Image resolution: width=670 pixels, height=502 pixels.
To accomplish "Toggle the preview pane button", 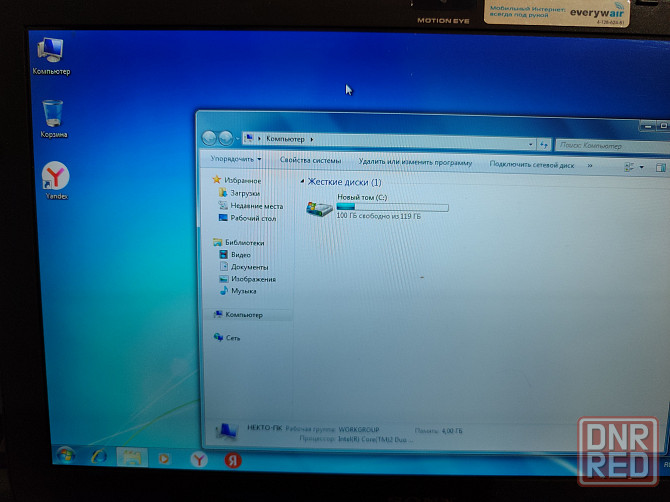I will [x=660, y=166].
